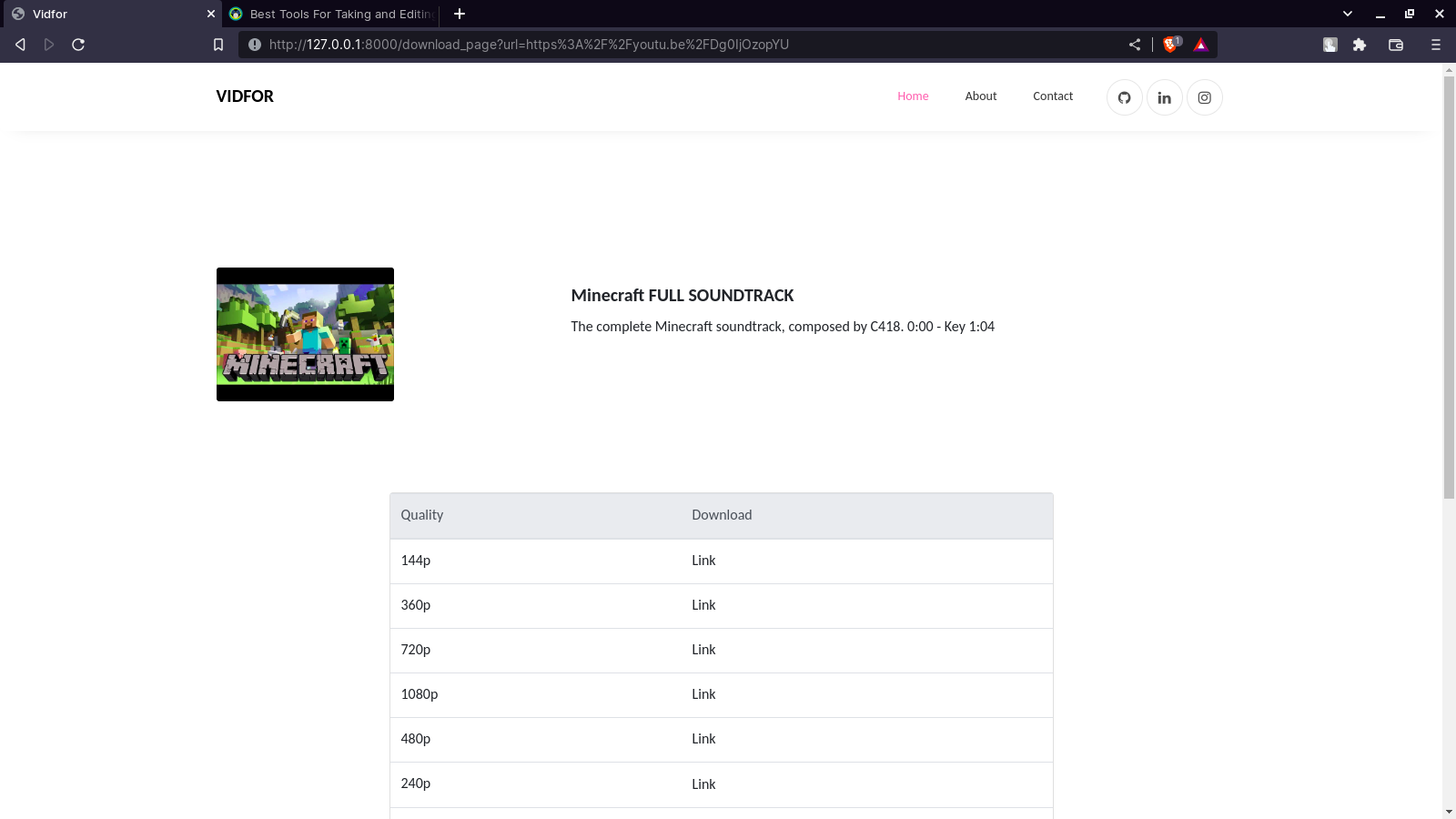Open the browser extensions puzzle icon
This screenshot has width=1456, height=819.
[1360, 44]
